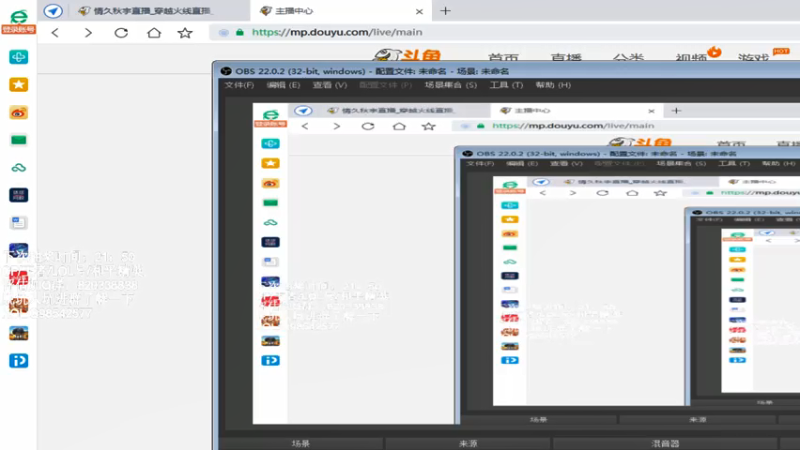Go back with the browser back arrow
Screen dimensions: 800x450
(x=55, y=33)
